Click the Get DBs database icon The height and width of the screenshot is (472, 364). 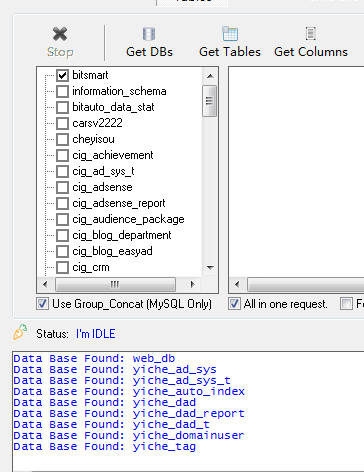point(149,34)
